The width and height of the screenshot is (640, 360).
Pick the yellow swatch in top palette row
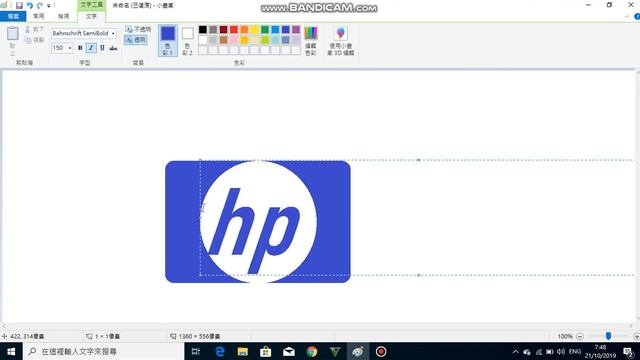click(255, 29)
